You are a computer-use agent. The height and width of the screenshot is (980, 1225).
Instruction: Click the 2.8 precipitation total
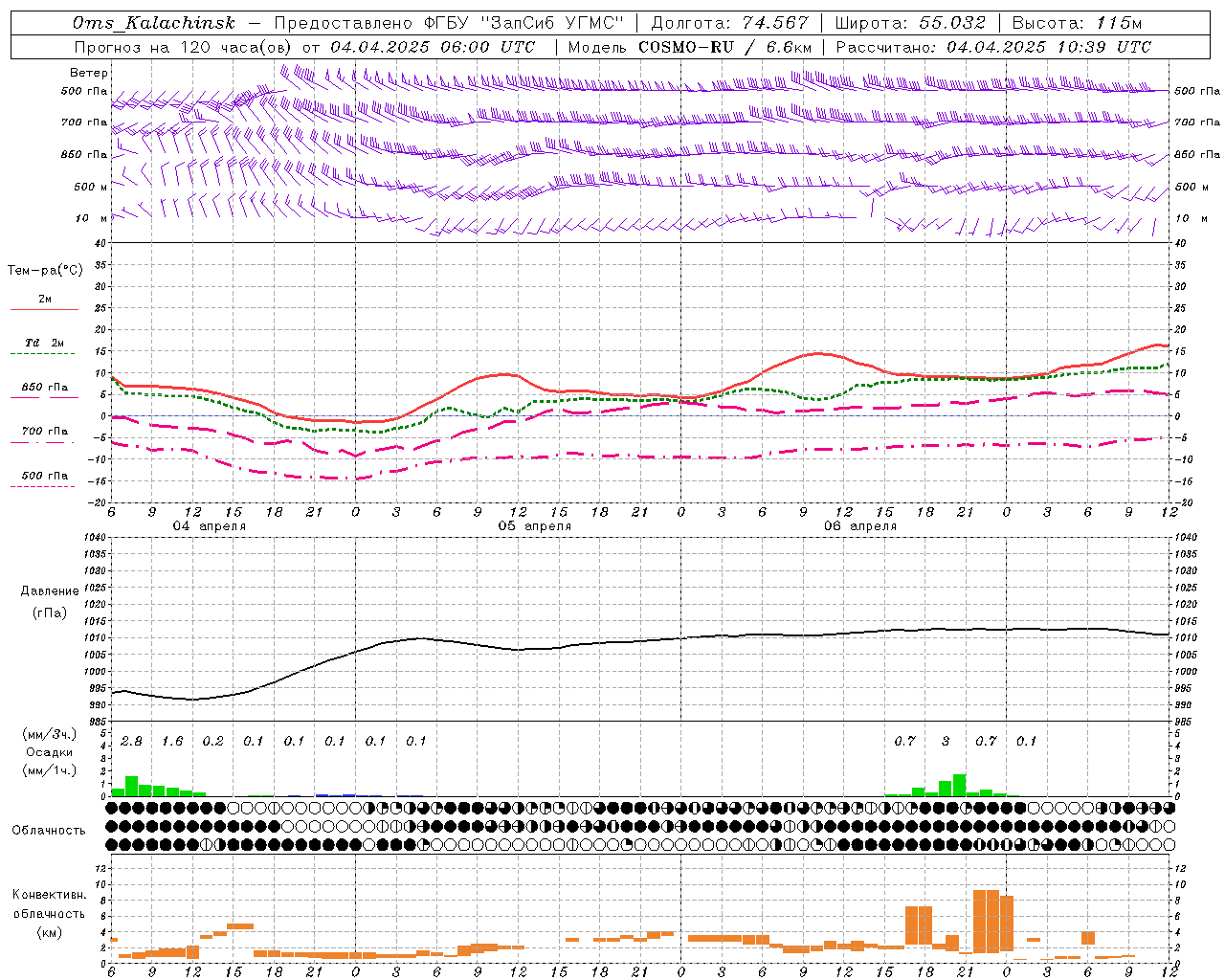pos(131,742)
